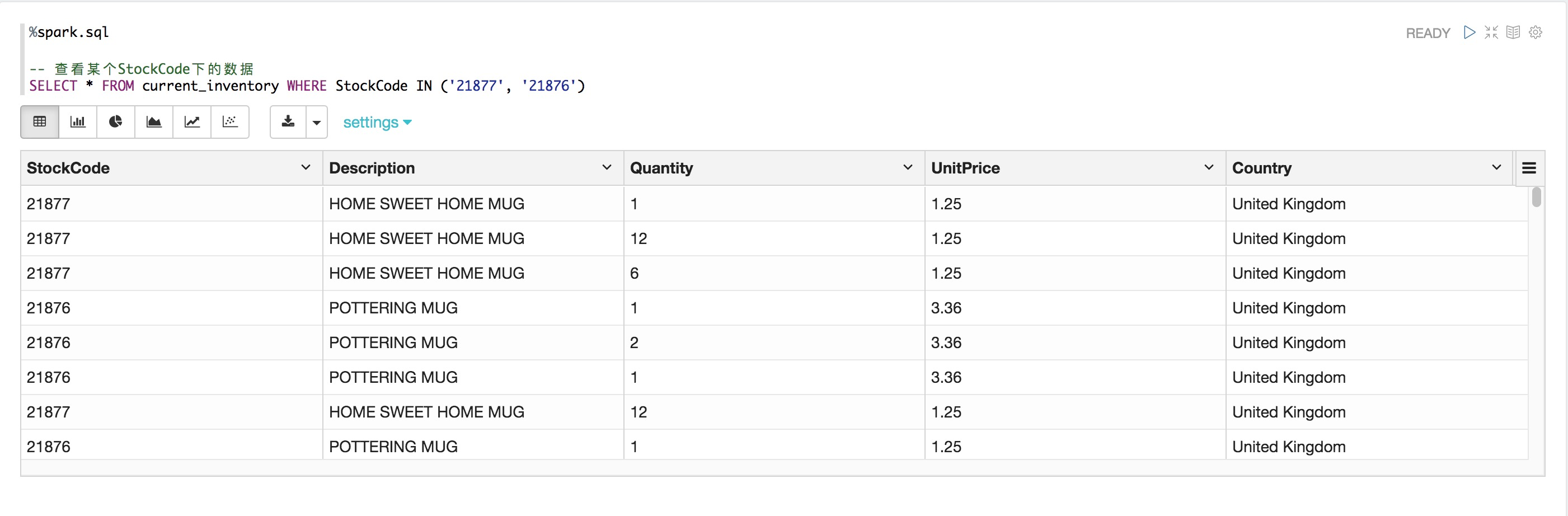Switch to table view
The image size is (1568, 516).
pyautogui.click(x=40, y=121)
